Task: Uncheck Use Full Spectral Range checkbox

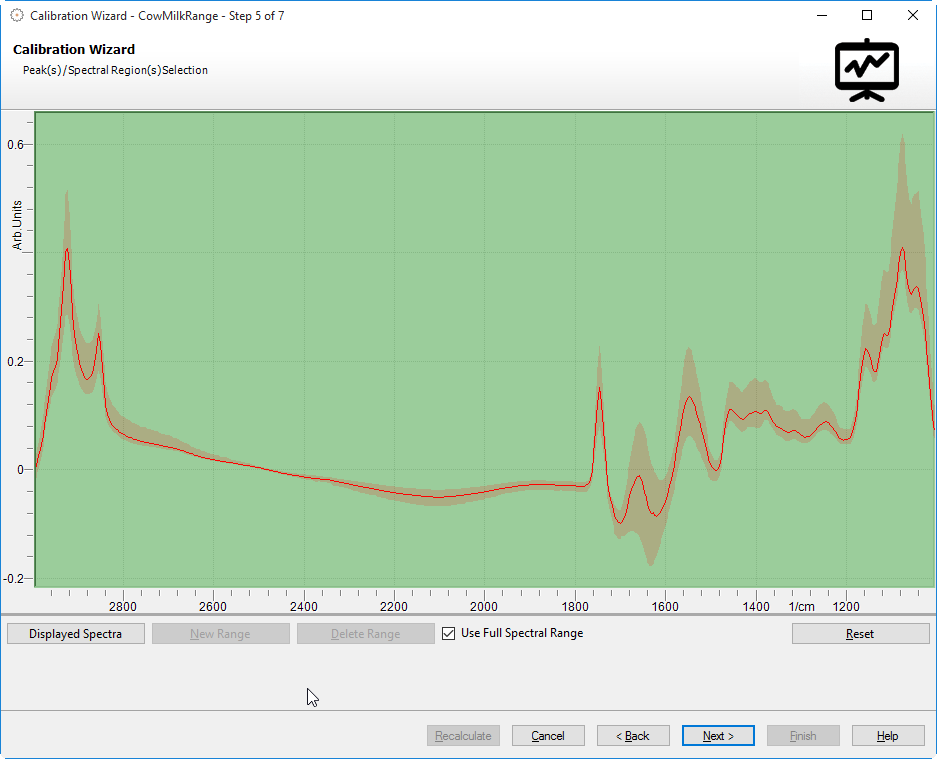Action: 449,633
